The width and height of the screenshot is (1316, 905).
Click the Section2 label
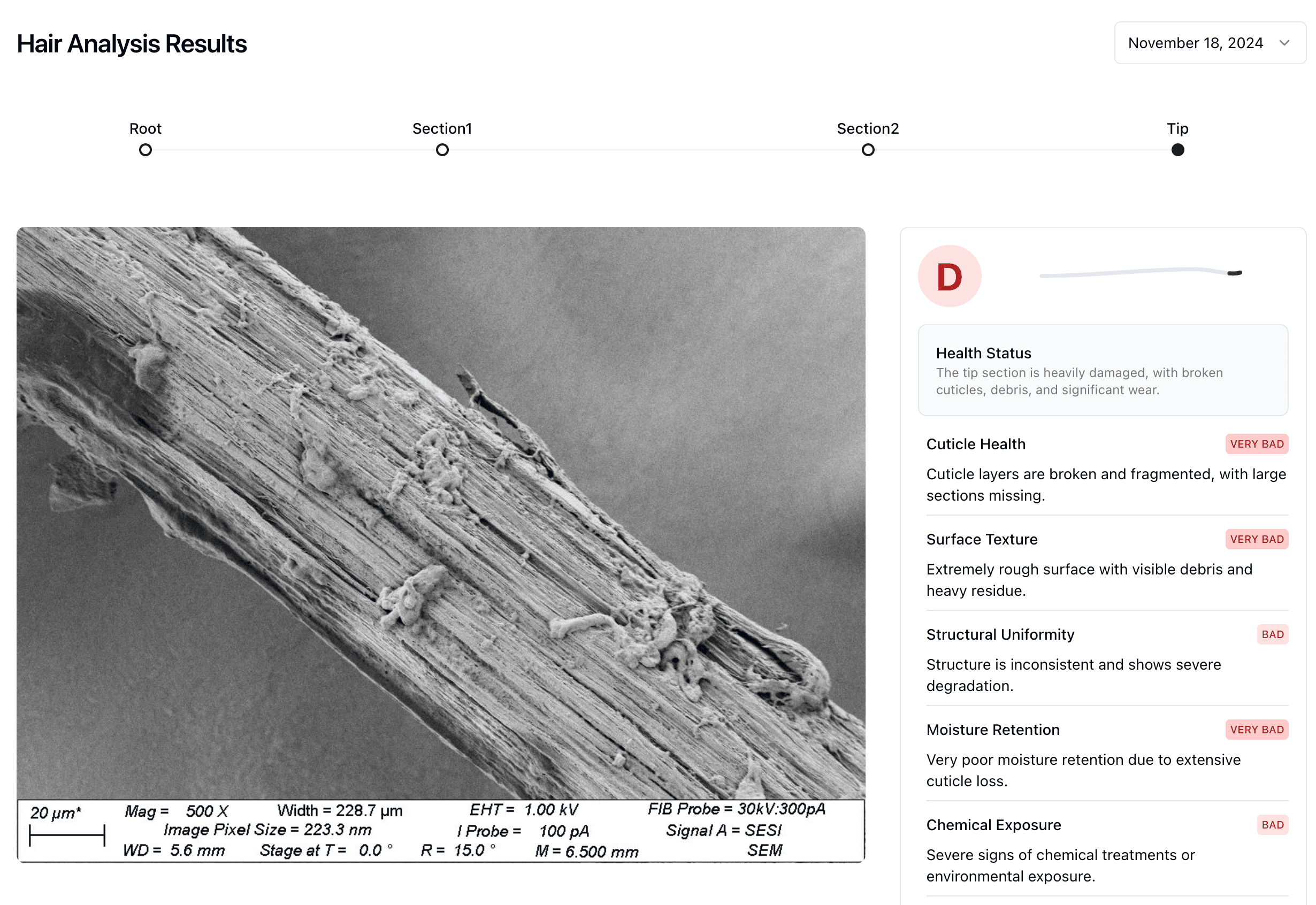point(868,129)
